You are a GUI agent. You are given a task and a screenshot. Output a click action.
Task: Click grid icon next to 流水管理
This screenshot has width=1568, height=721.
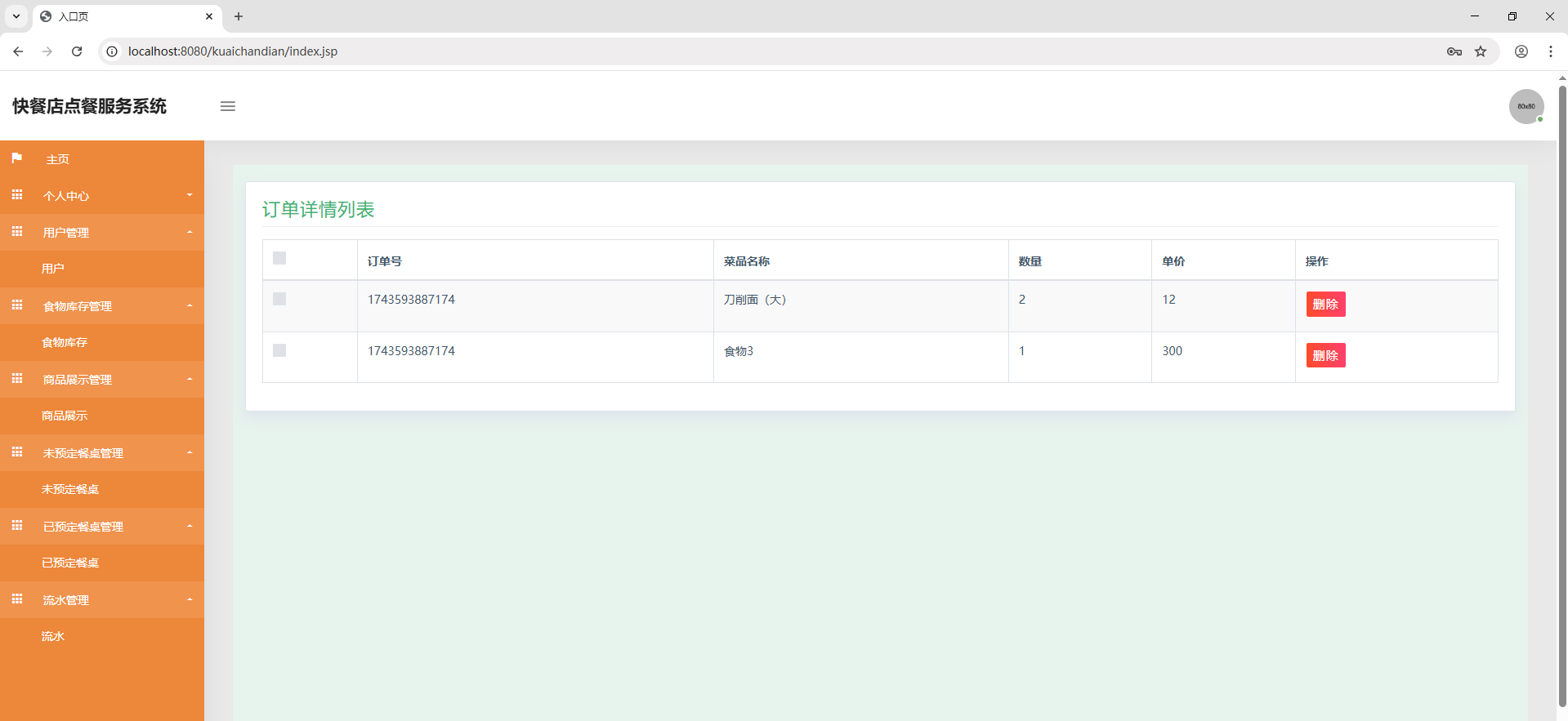[16, 599]
